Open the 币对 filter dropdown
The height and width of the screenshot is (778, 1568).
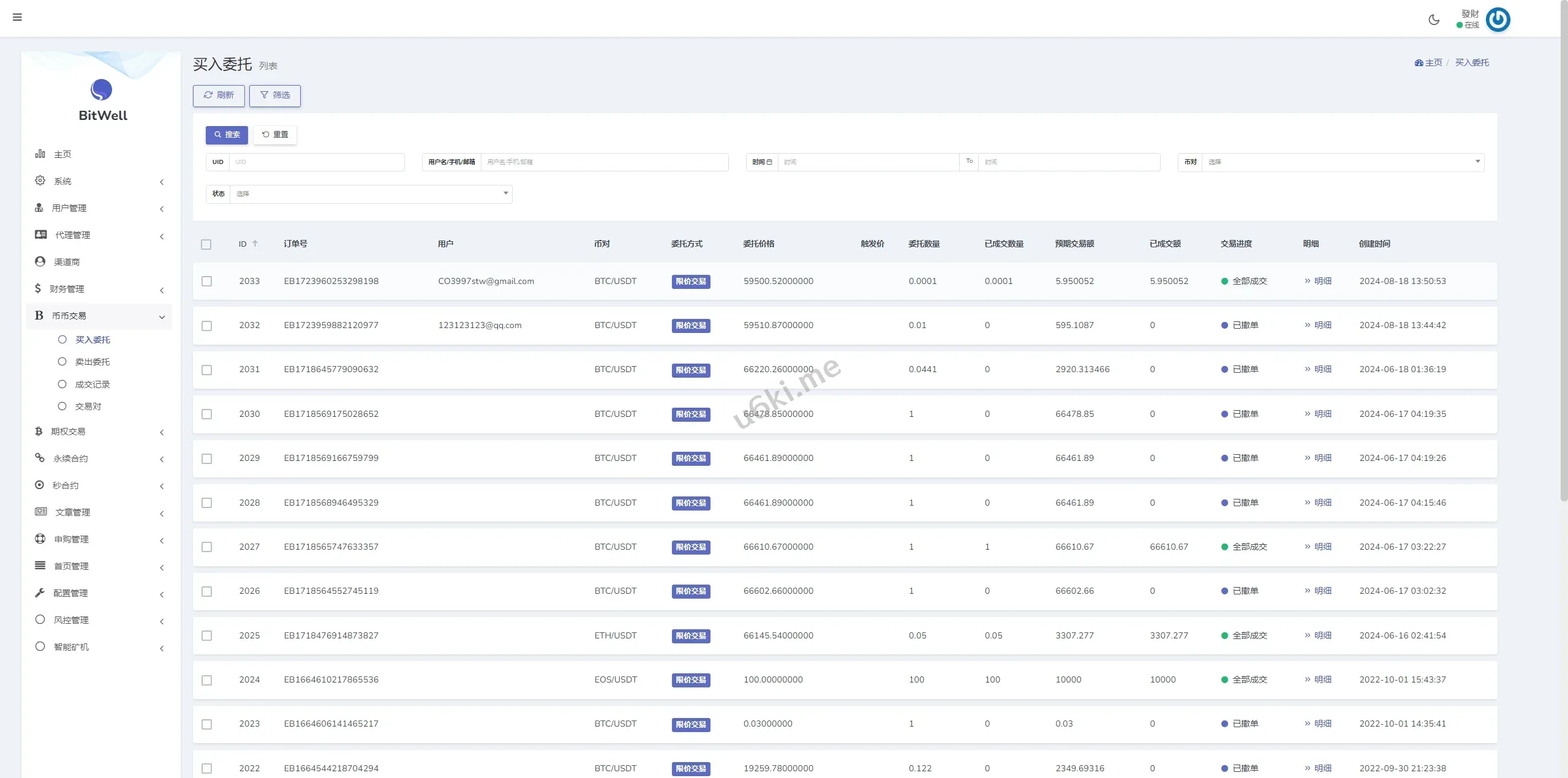pyautogui.click(x=1341, y=162)
